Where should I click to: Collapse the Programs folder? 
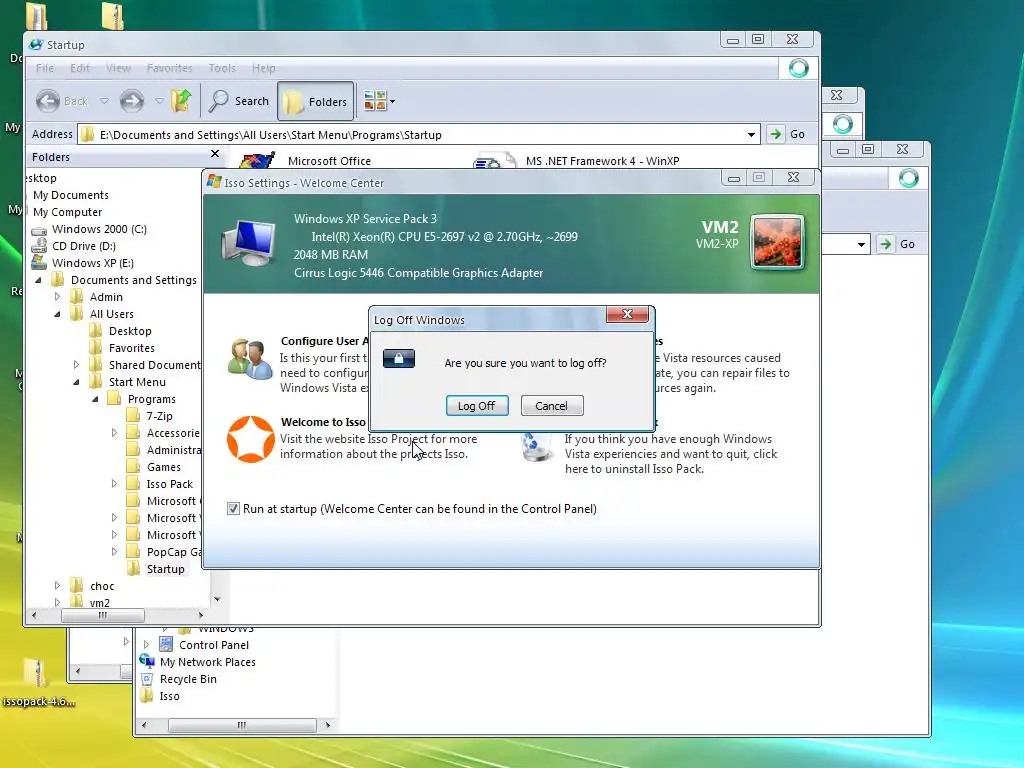(x=95, y=399)
